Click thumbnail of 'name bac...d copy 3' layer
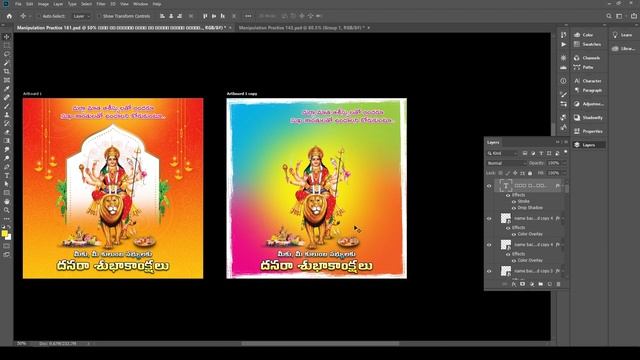 [x=506, y=271]
